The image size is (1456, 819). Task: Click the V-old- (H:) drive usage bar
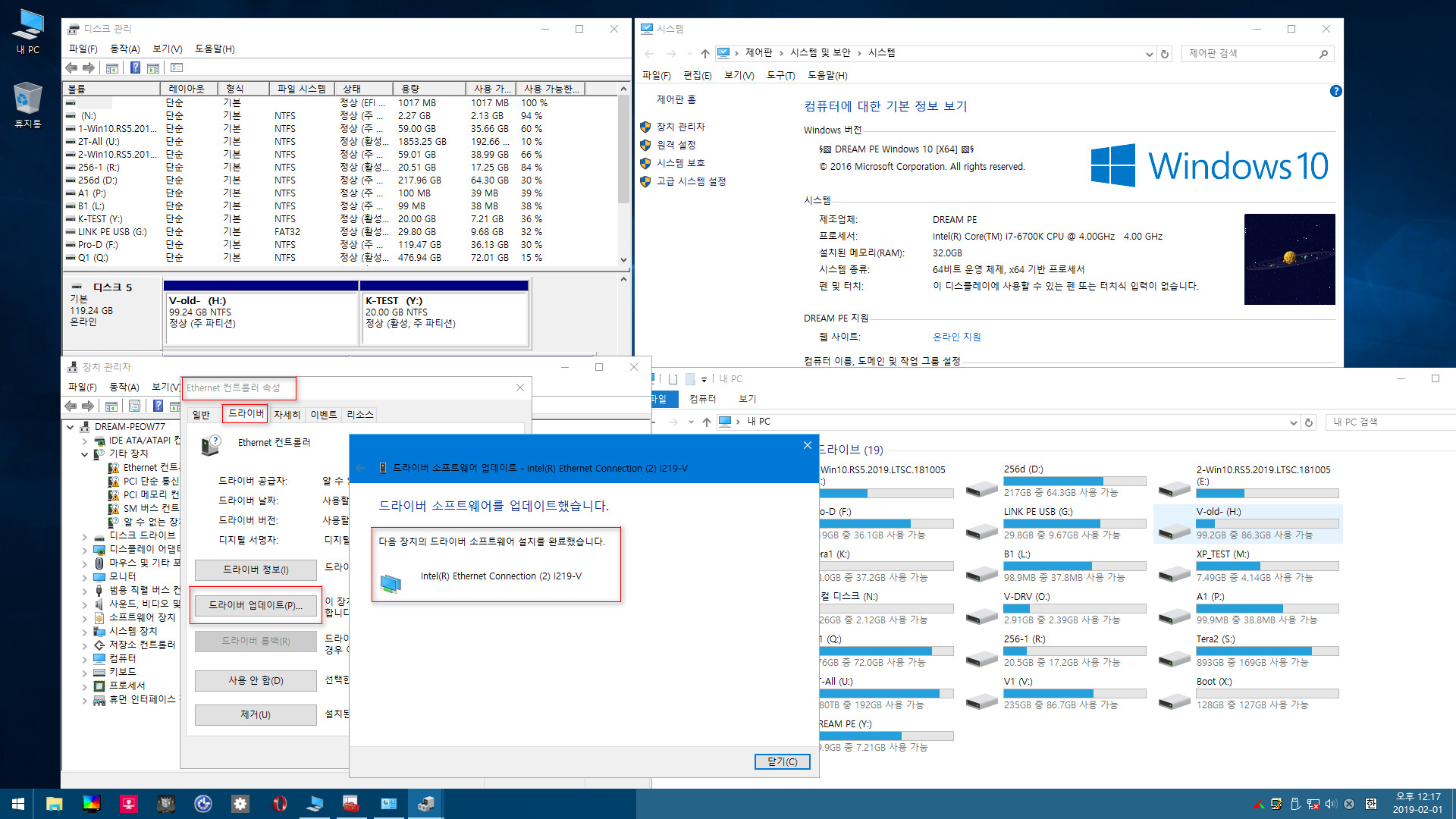(x=1267, y=524)
